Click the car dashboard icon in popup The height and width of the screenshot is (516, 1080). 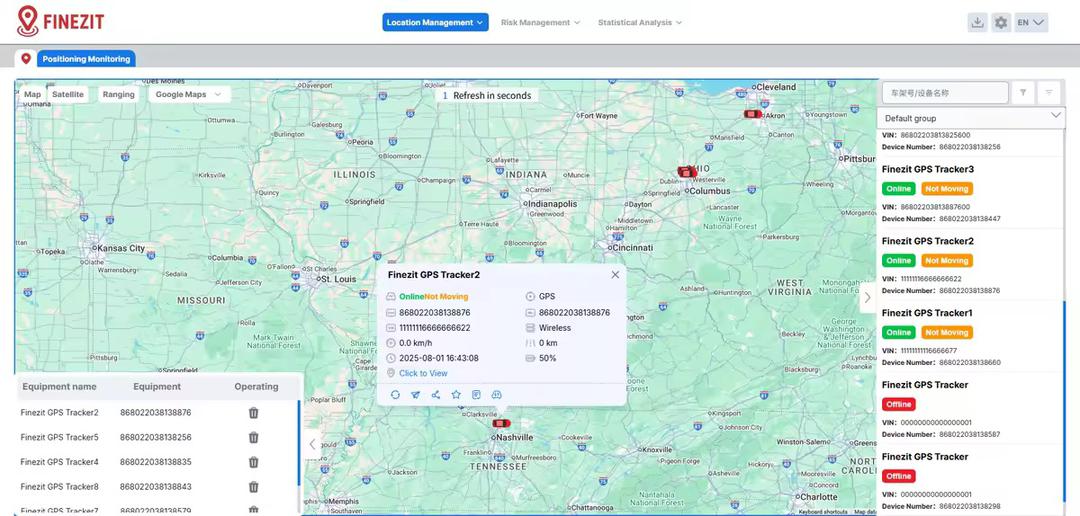(x=497, y=395)
